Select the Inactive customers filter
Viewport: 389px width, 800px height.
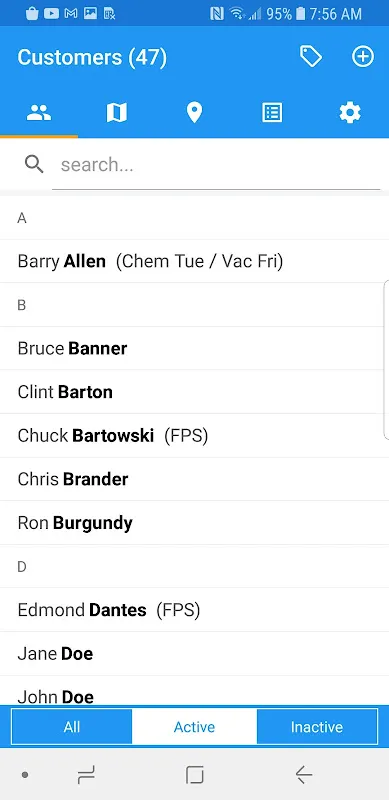pos(317,727)
